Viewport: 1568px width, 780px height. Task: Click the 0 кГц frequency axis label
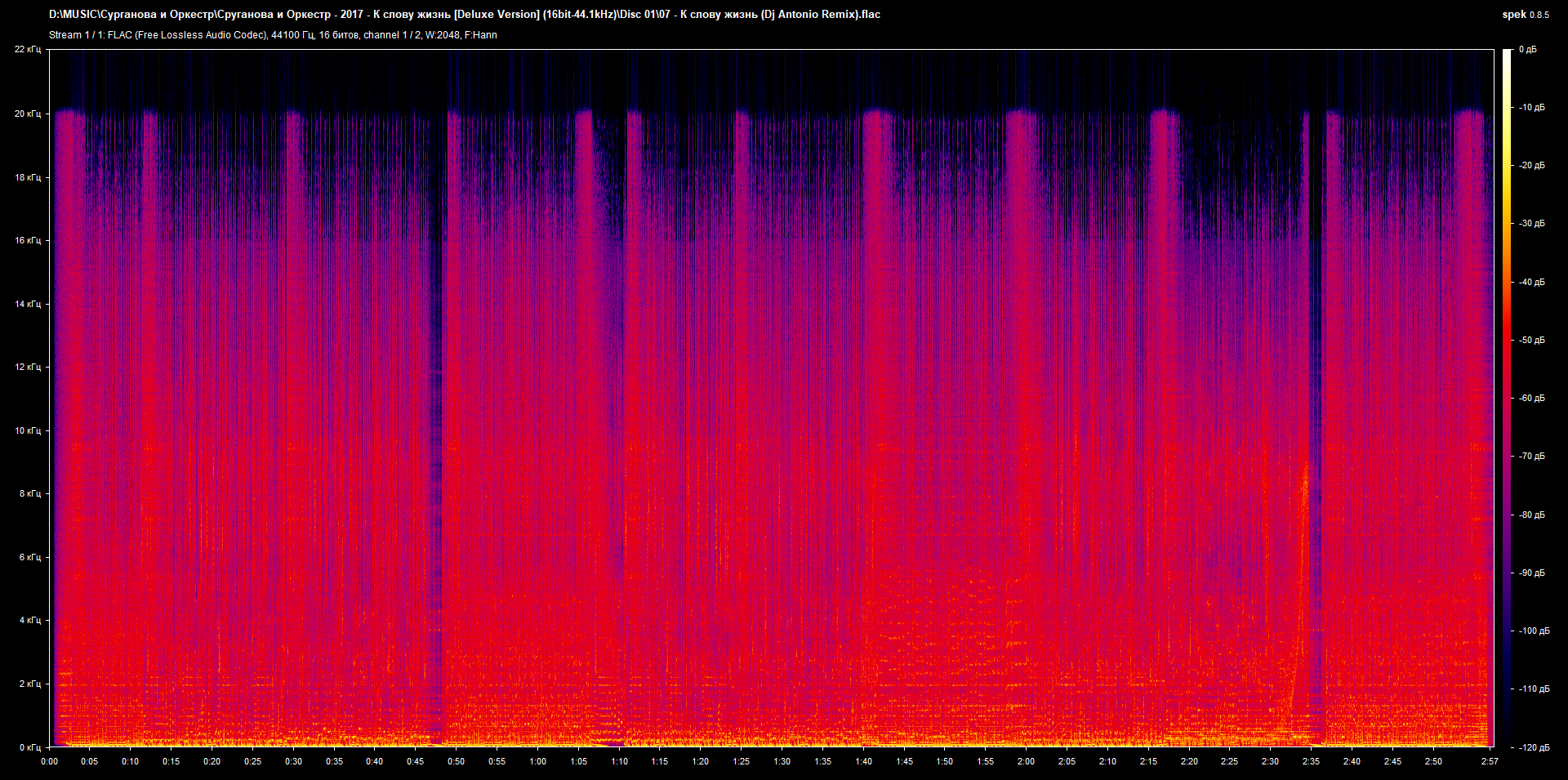[x=29, y=747]
